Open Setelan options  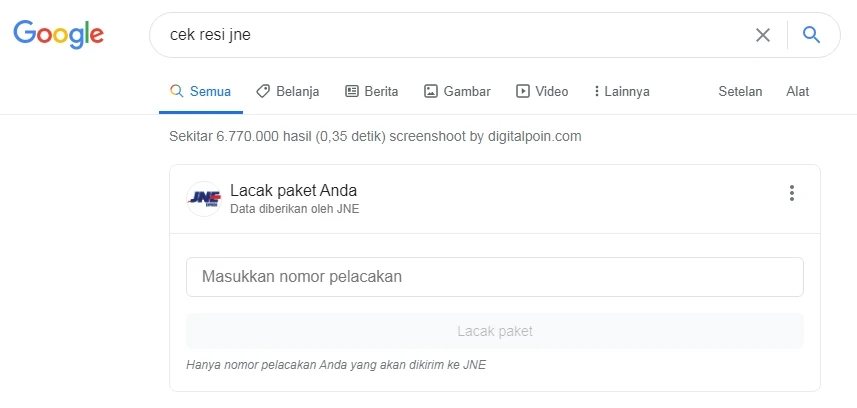click(x=740, y=91)
